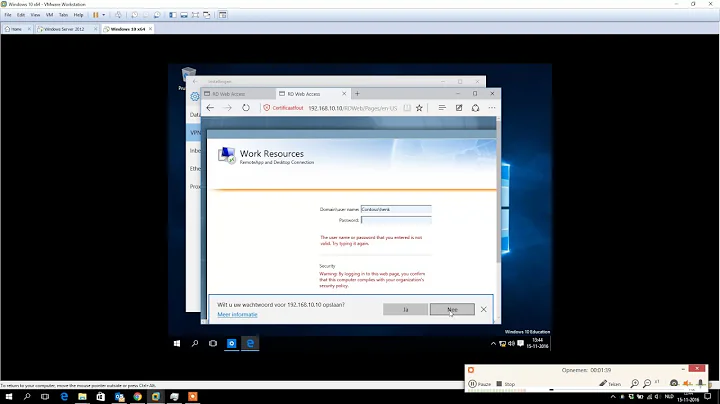Toggle console view icon in VMware toolbar
The height and width of the screenshot is (404, 720).
point(223,15)
